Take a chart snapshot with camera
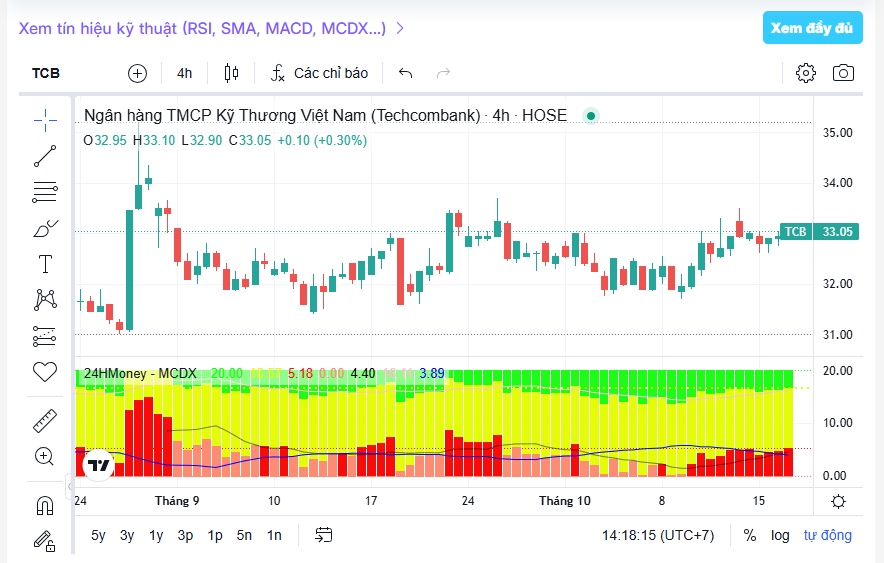Screen dimensions: 884x563 click(x=843, y=73)
